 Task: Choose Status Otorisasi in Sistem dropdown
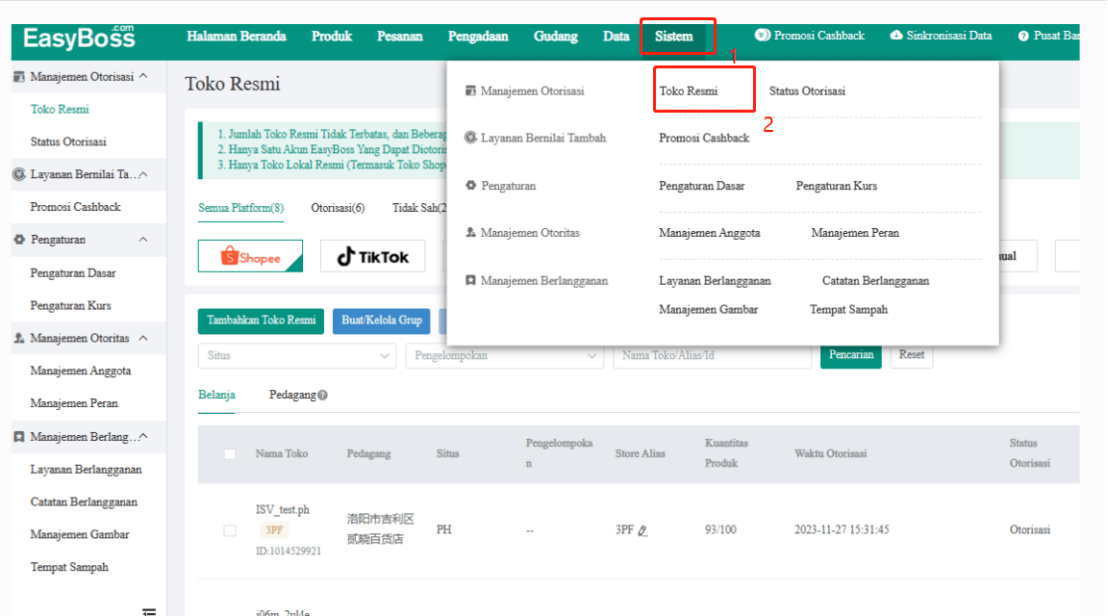point(807,90)
